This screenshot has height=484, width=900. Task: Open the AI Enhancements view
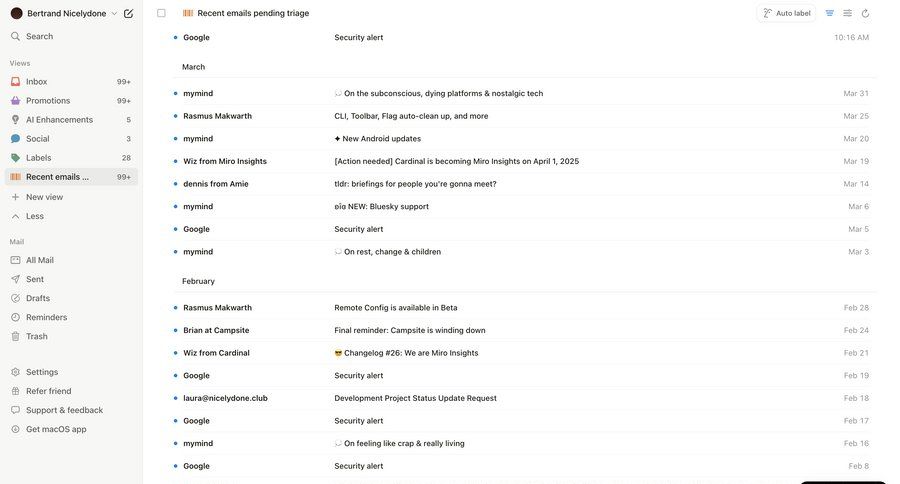[59, 120]
